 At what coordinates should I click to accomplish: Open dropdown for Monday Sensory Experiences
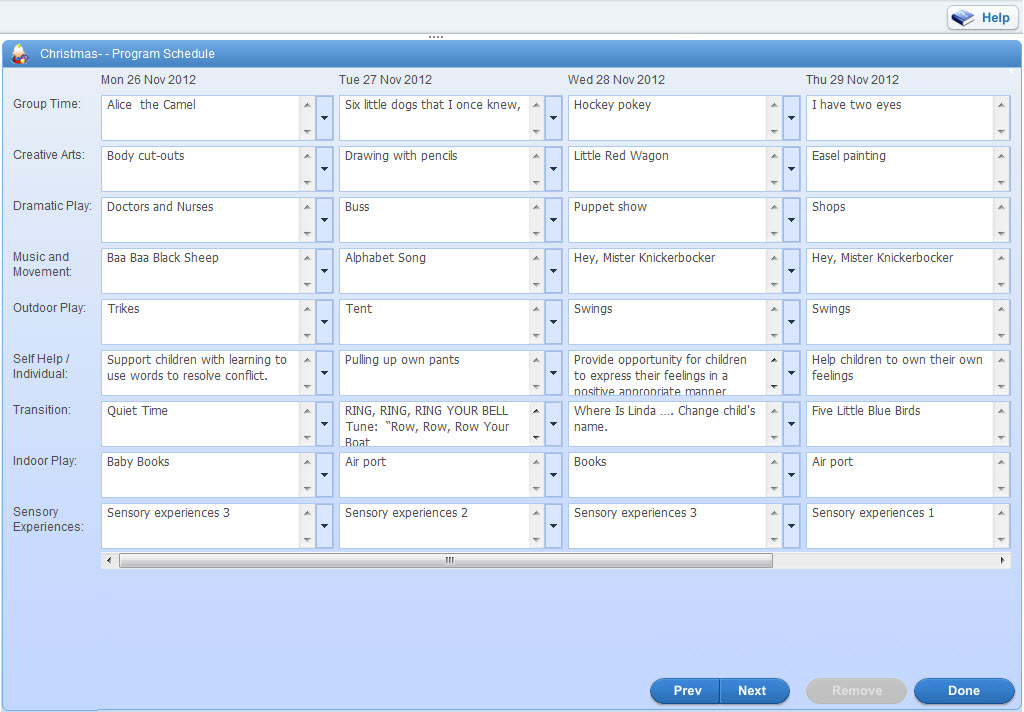[x=325, y=526]
